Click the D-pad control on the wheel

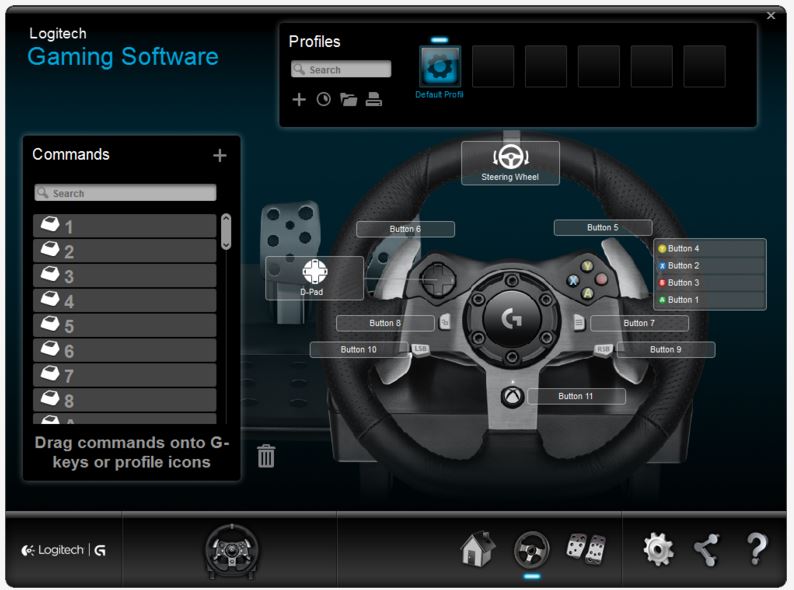[439, 280]
